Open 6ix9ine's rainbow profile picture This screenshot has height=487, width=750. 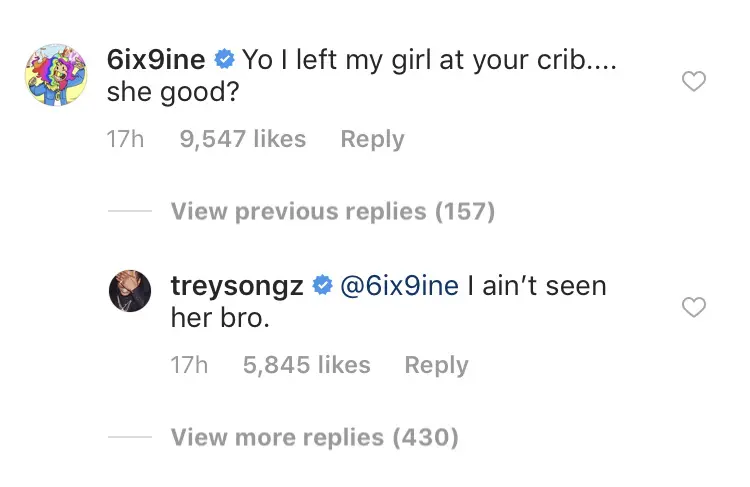coord(55,76)
